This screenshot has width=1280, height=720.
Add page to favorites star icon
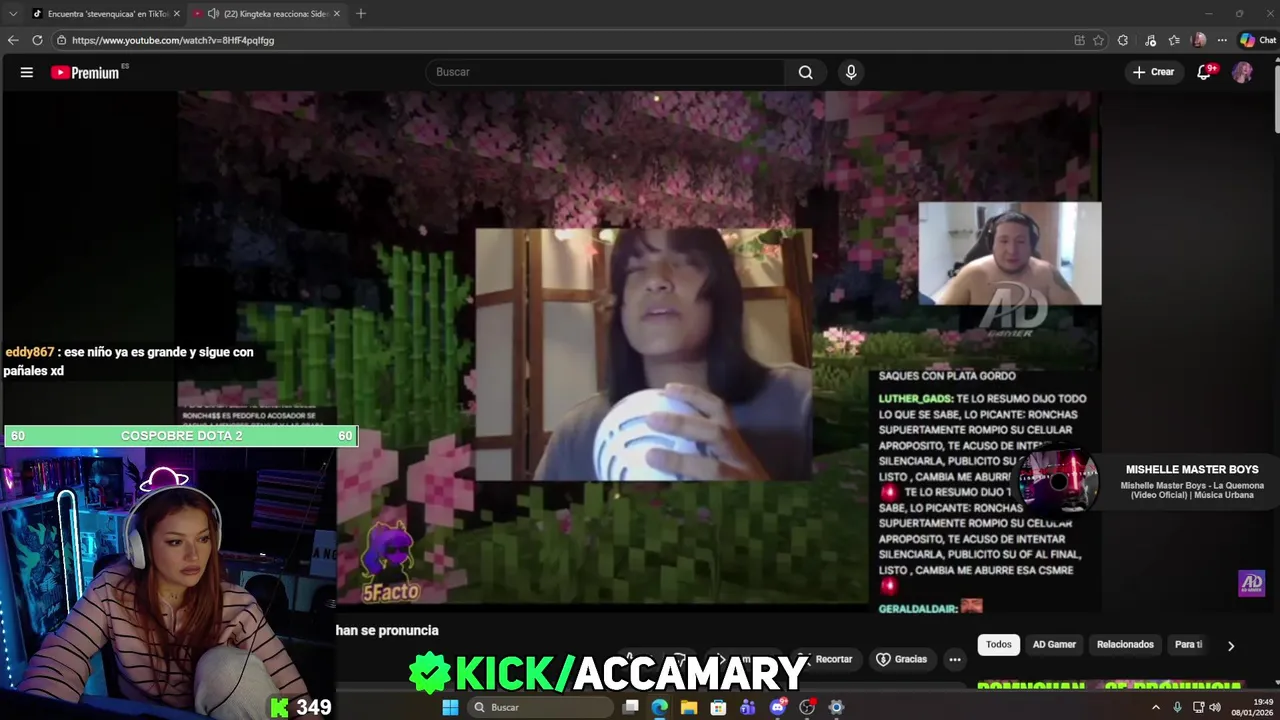1098,40
